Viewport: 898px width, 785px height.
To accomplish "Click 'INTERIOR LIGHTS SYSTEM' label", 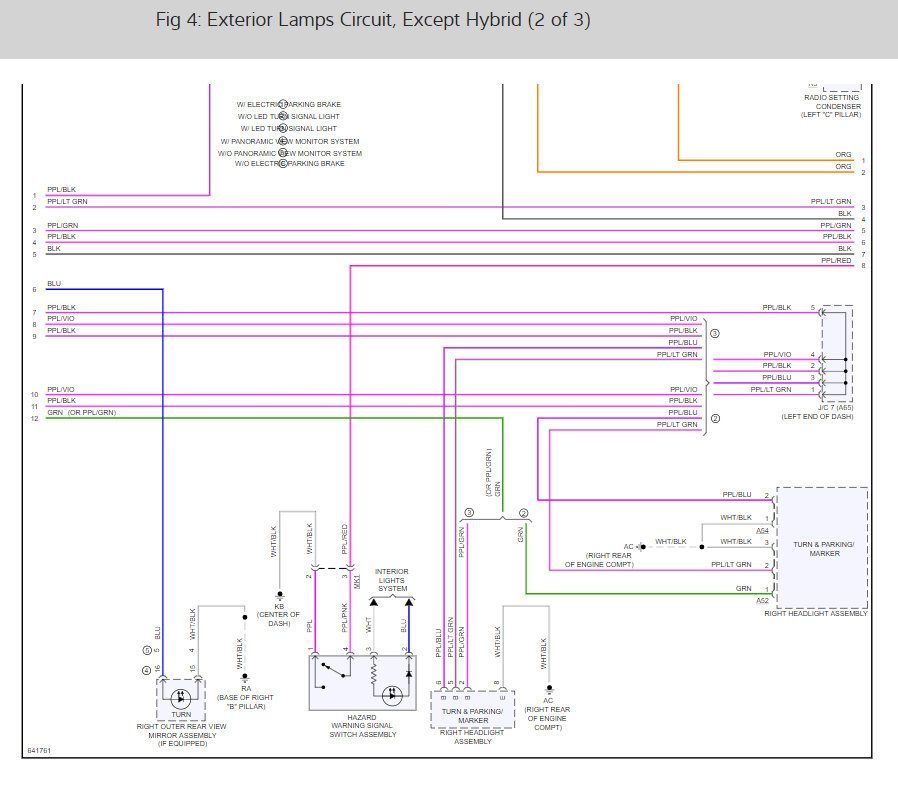I will point(392,580).
